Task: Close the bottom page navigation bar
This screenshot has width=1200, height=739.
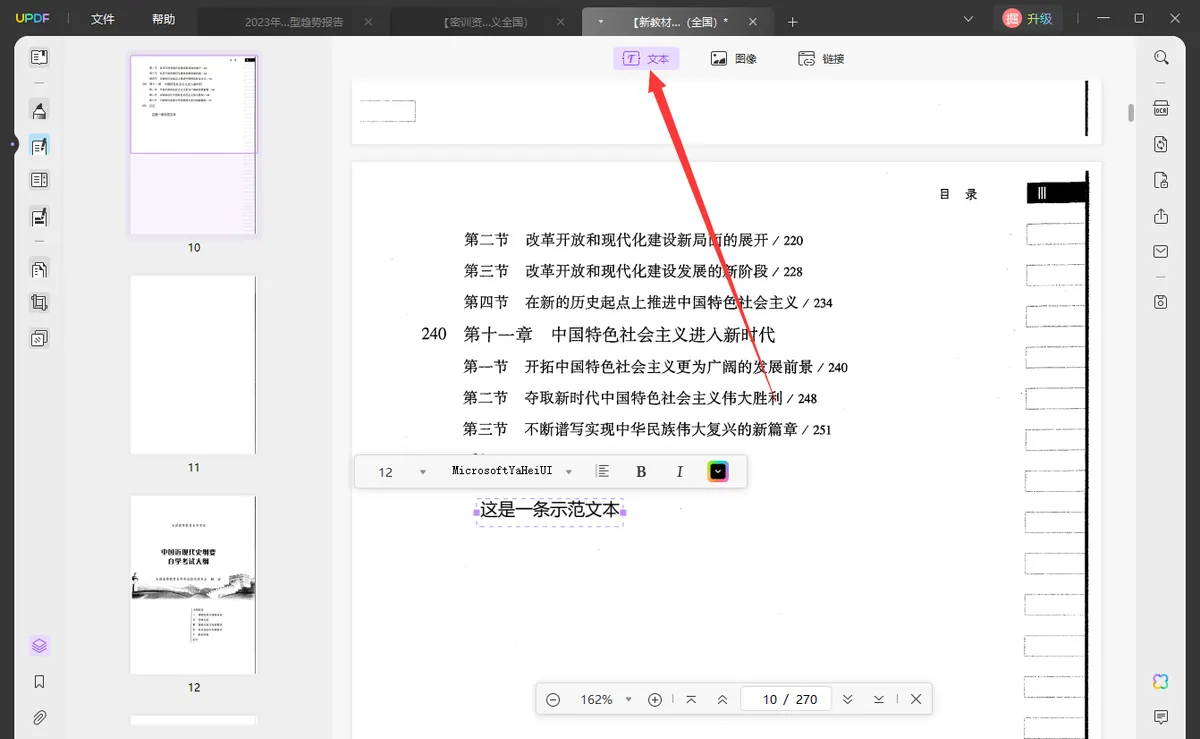Action: (916, 700)
